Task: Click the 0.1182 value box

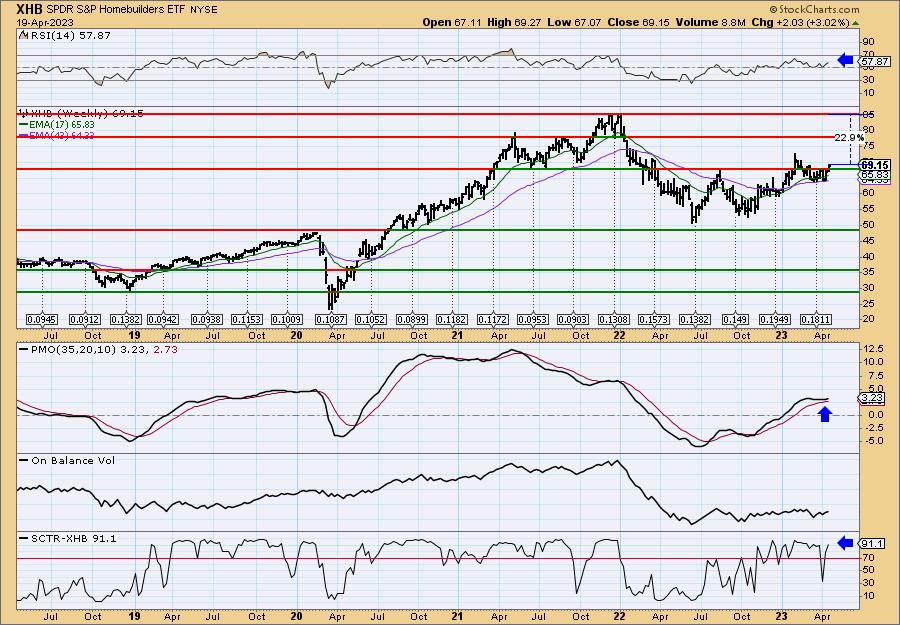Action: tap(452, 319)
